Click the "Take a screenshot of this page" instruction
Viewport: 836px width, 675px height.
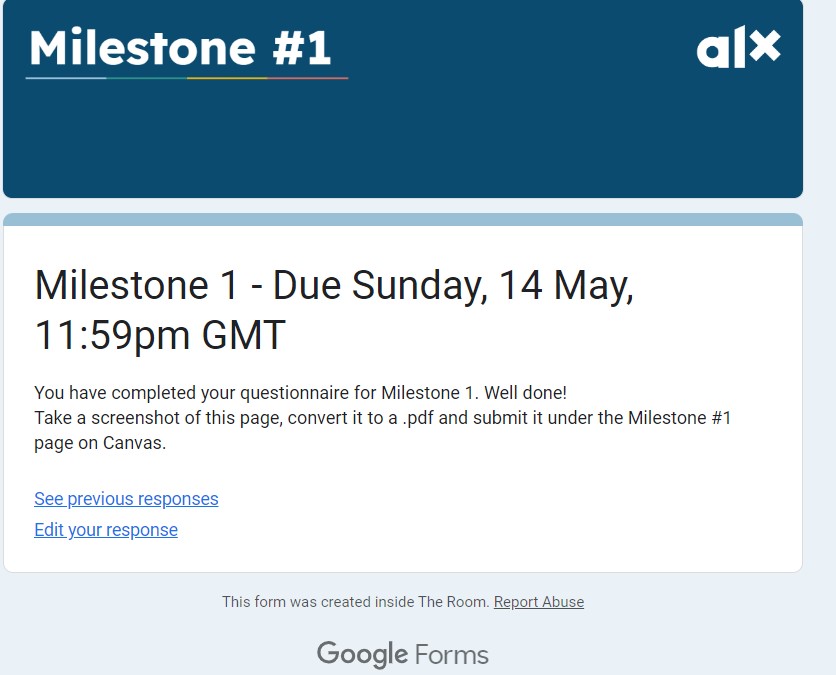382,418
